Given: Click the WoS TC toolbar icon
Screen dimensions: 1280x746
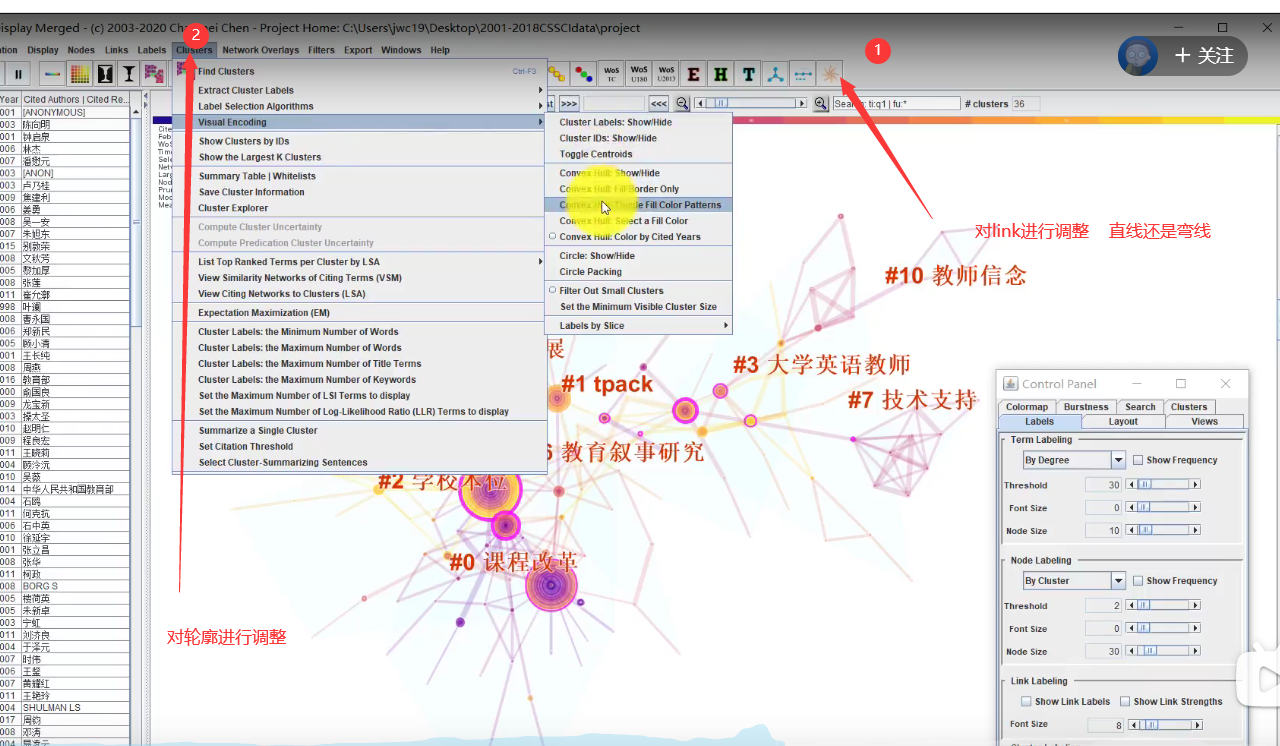Looking at the screenshot, I should tap(612, 74).
